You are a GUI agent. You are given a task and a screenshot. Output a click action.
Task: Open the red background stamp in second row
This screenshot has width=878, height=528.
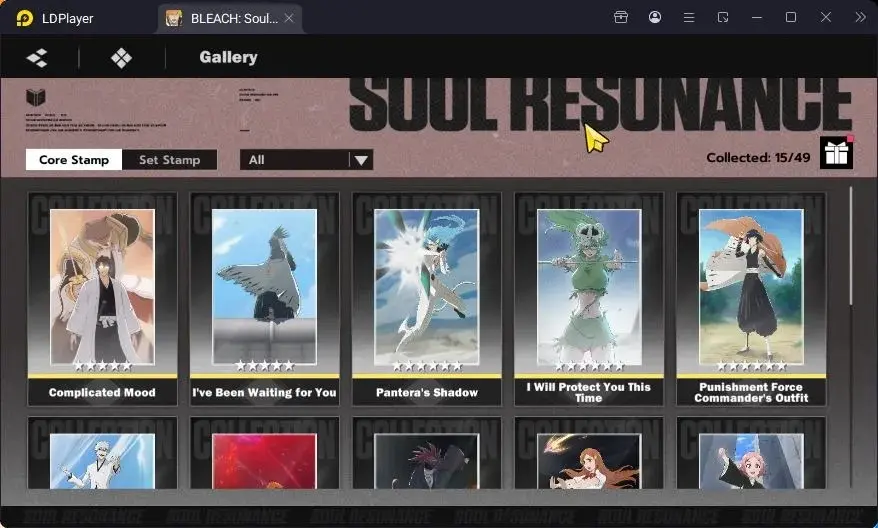pos(264,452)
